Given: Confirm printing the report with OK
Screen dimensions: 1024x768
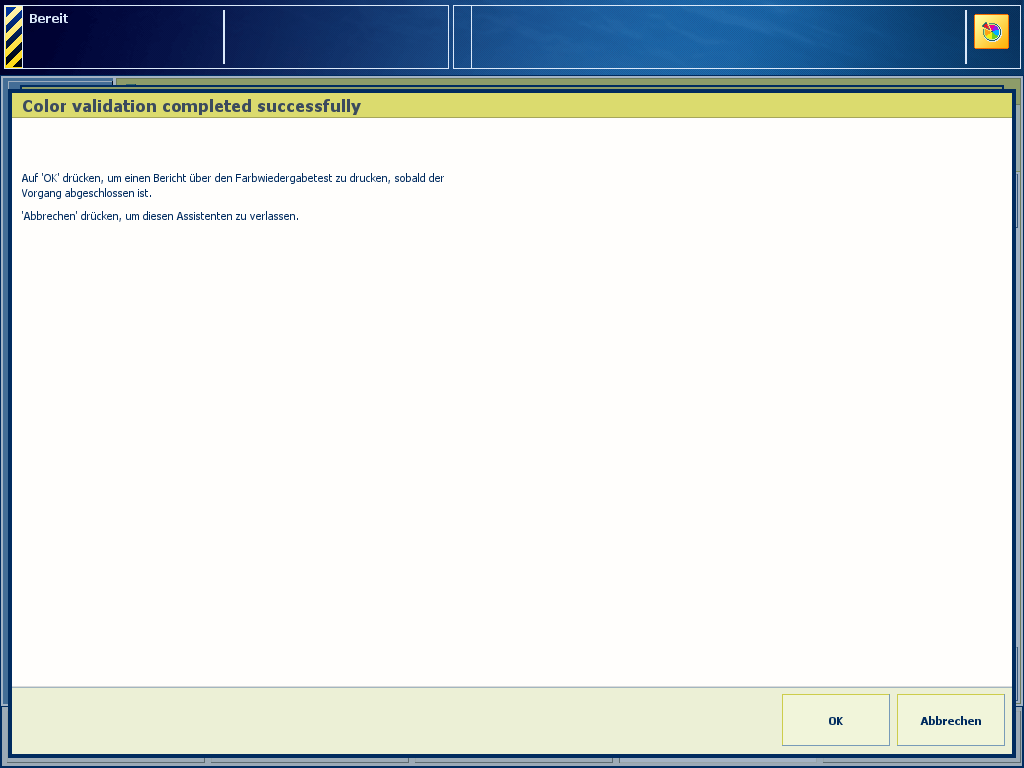Looking at the screenshot, I should (x=835, y=720).
